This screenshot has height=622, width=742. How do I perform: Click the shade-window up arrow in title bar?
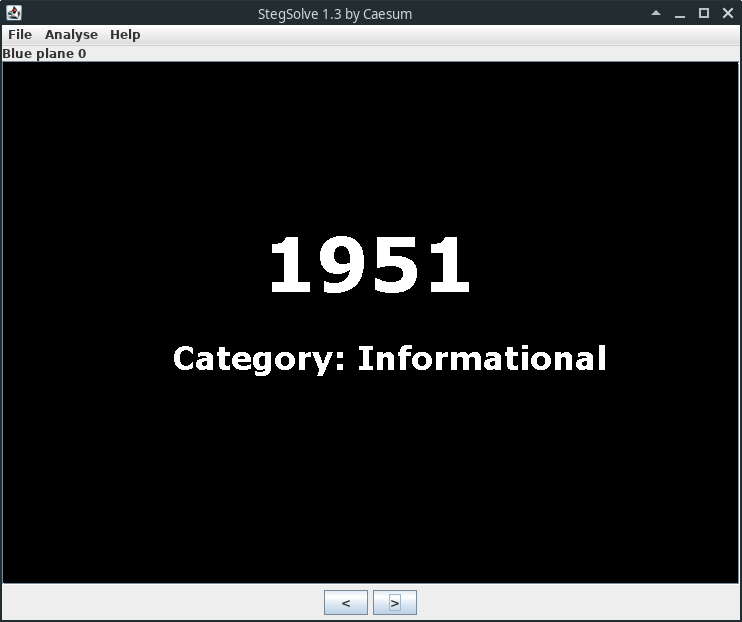656,13
